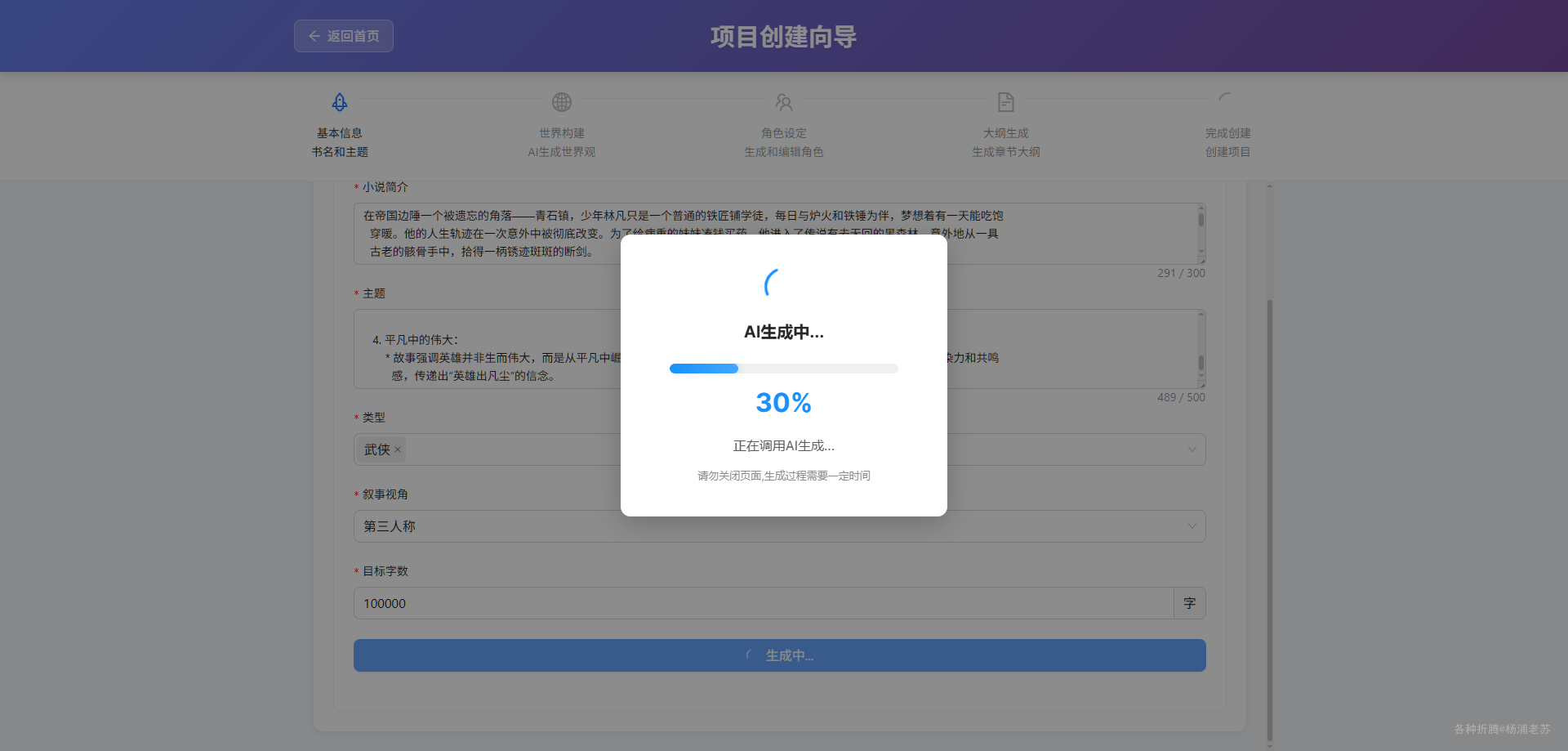Select the 角色设定 step tab

click(784, 125)
